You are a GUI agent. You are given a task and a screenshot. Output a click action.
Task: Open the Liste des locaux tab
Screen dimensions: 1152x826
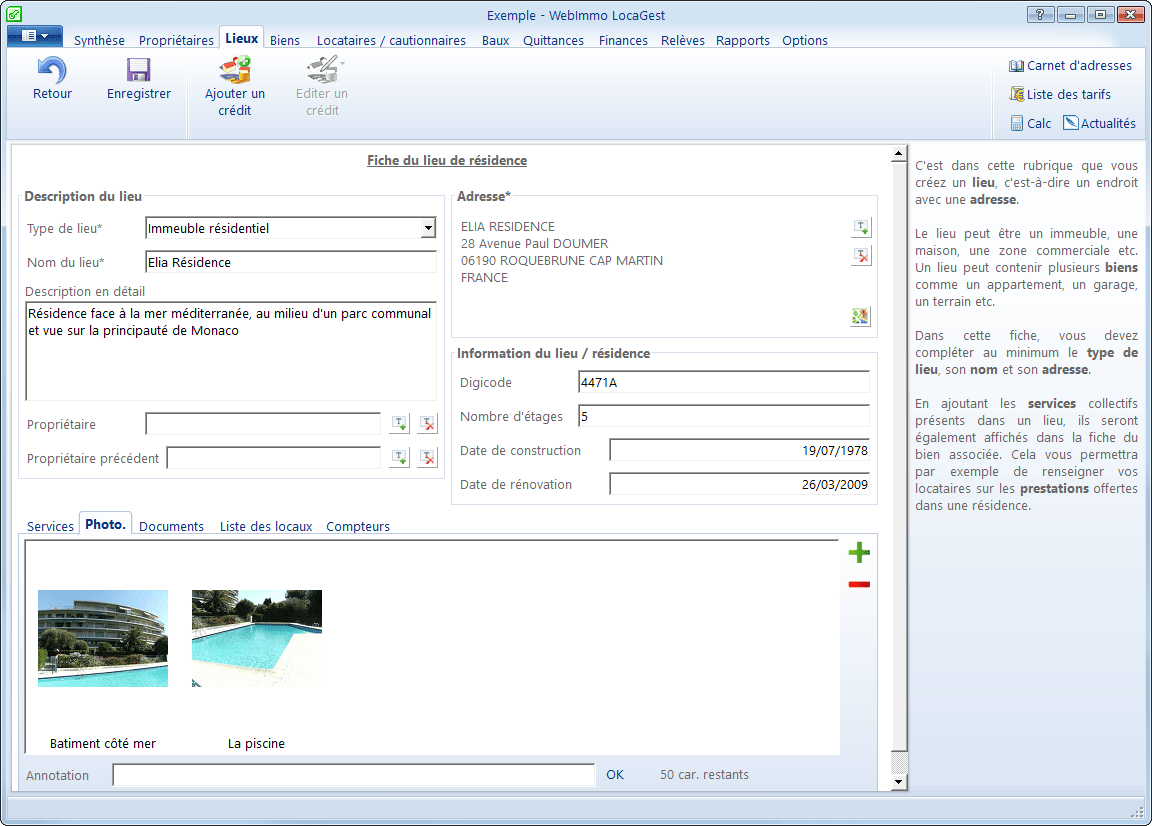coord(266,526)
